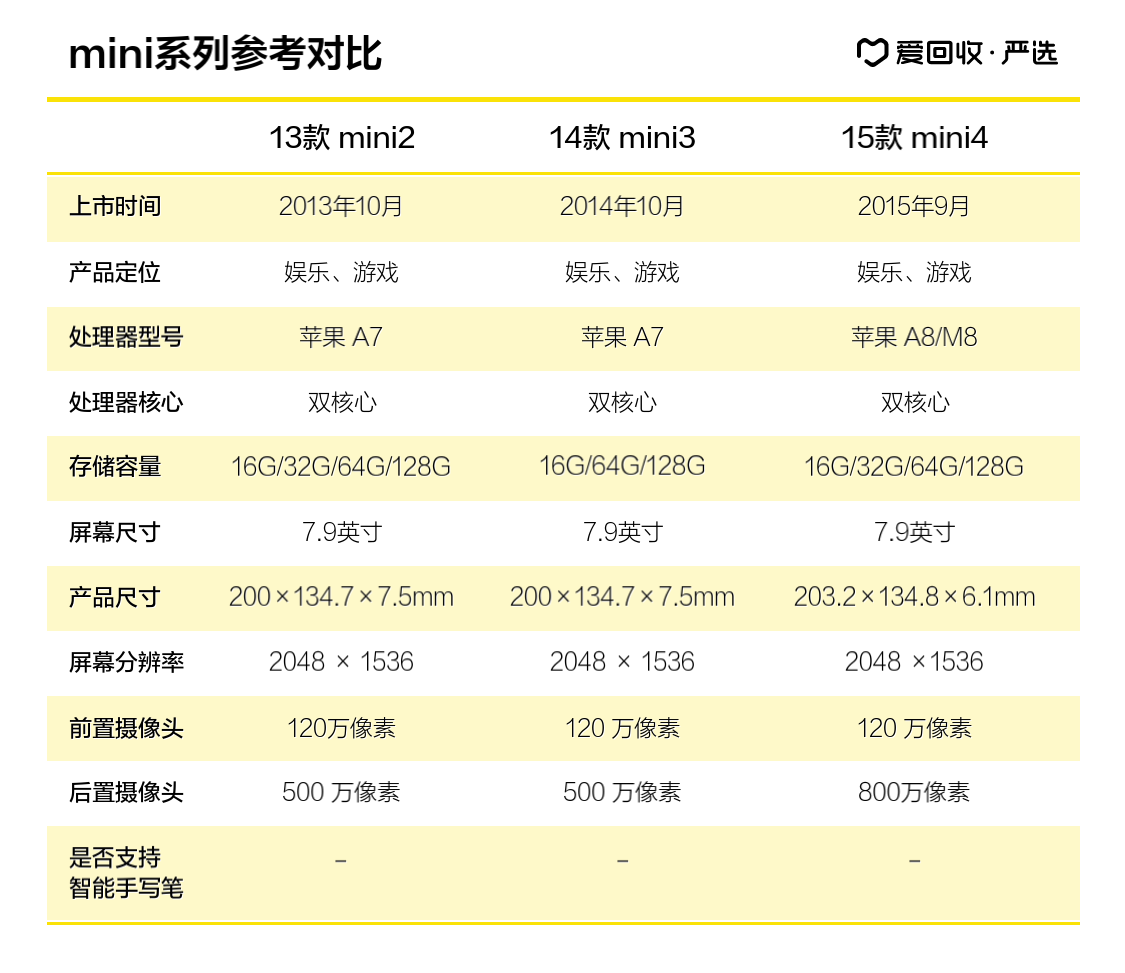Click the 上市时间 row label
The height and width of the screenshot is (973, 1125).
[x=115, y=207]
